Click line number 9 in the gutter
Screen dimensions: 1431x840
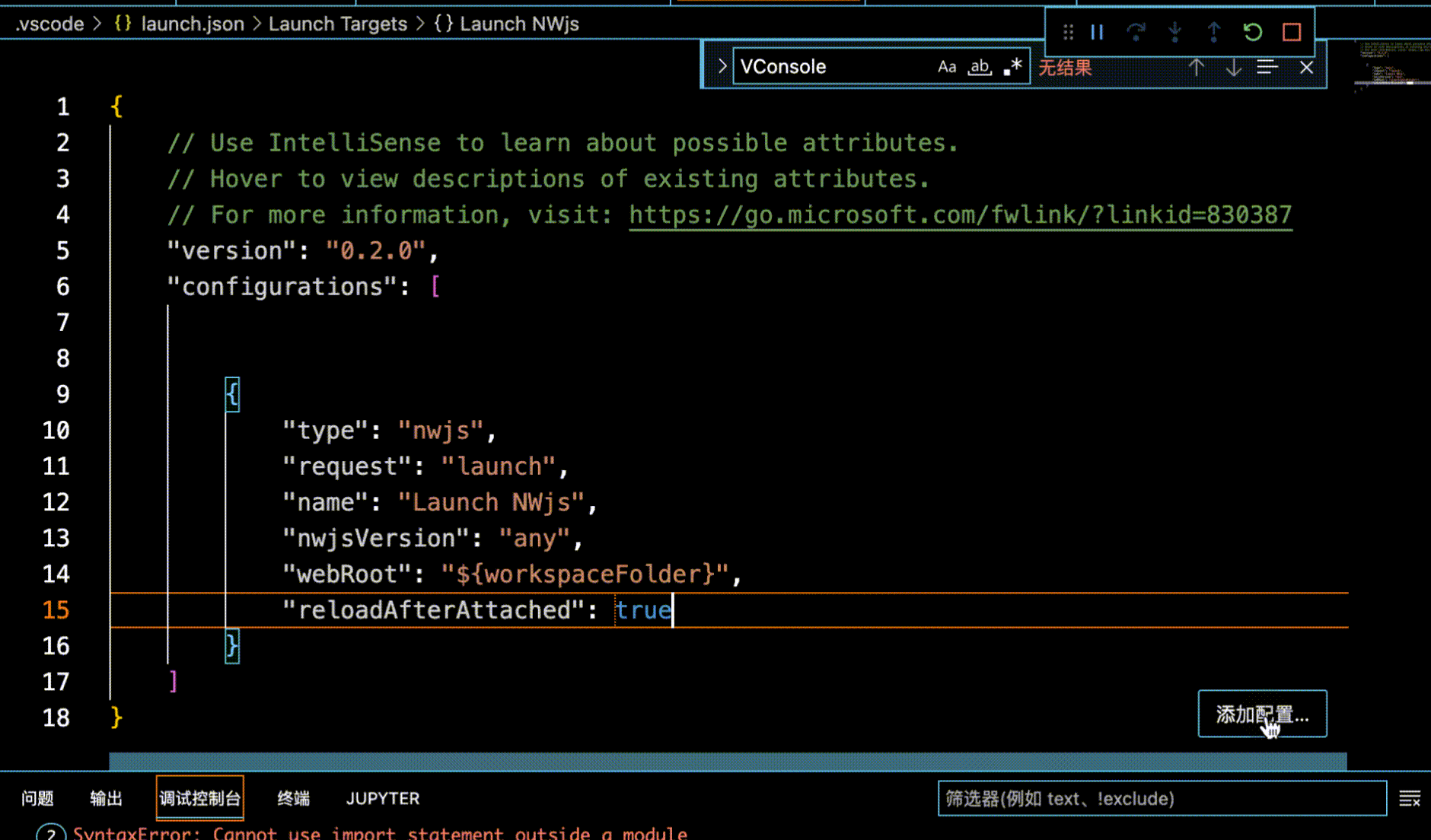(x=62, y=394)
